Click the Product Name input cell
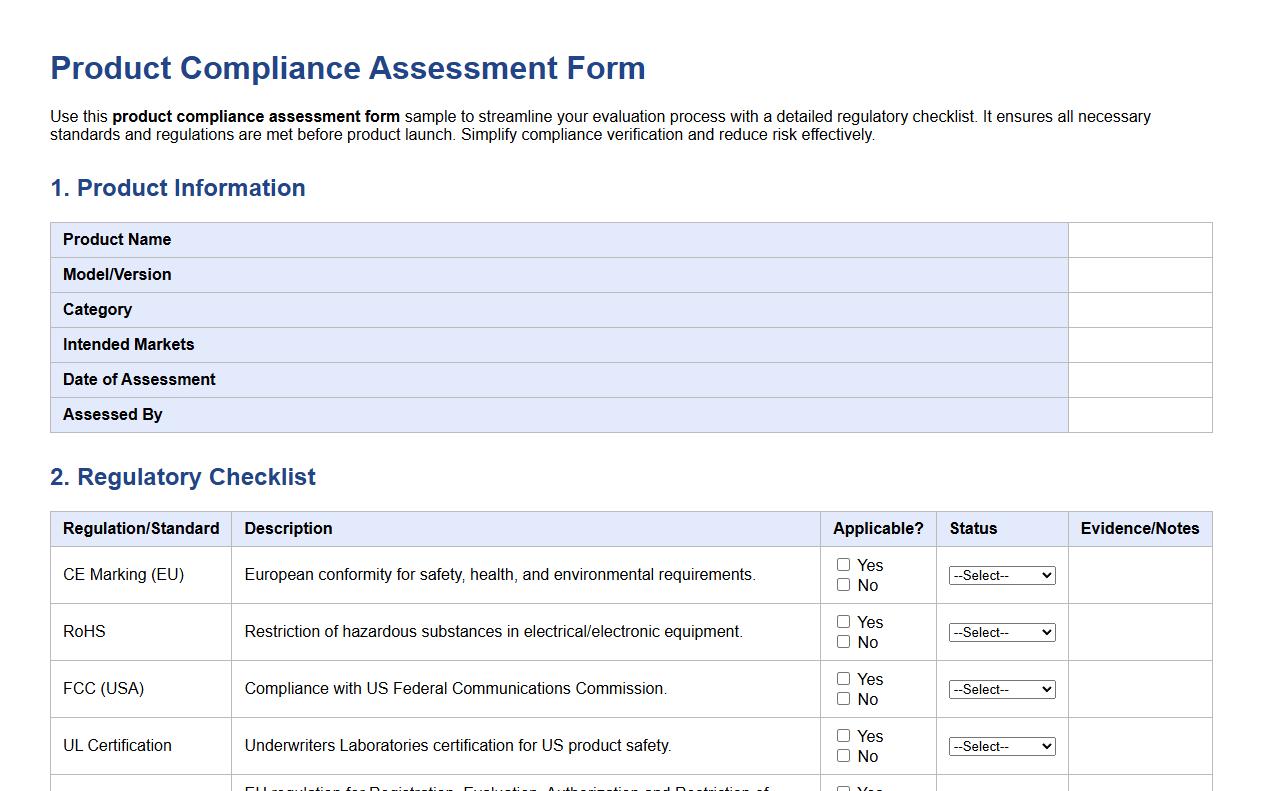Image resolution: width=1263 pixels, height=791 pixels. (x=1139, y=240)
